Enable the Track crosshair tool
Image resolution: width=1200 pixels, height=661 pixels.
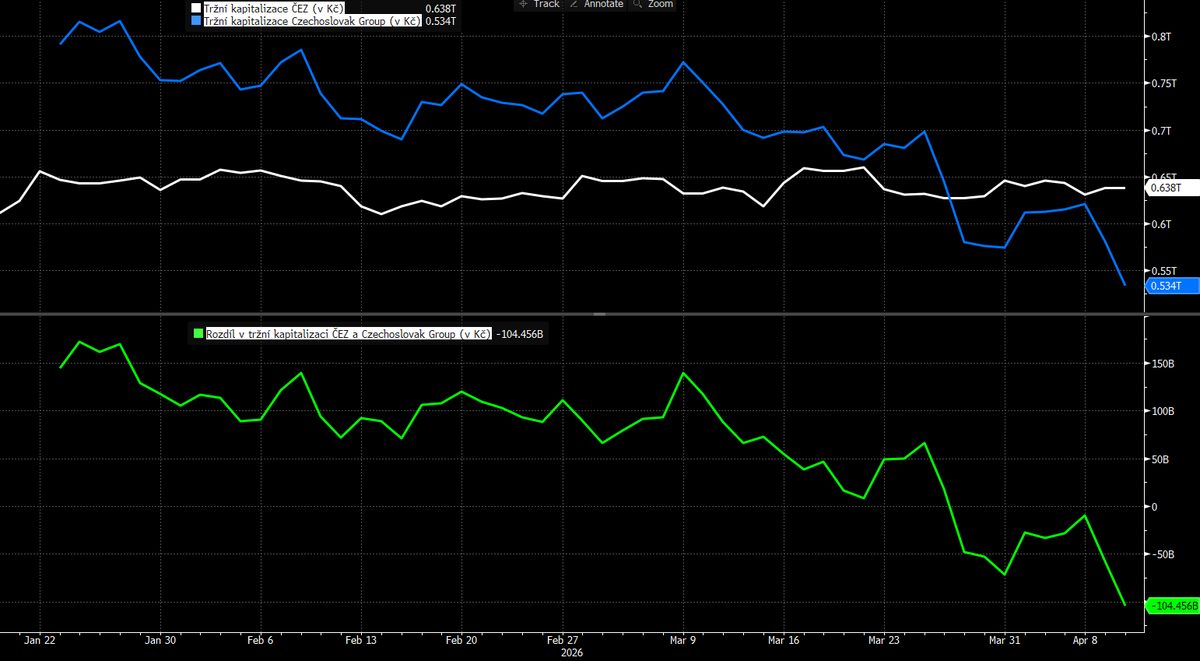click(538, 4)
